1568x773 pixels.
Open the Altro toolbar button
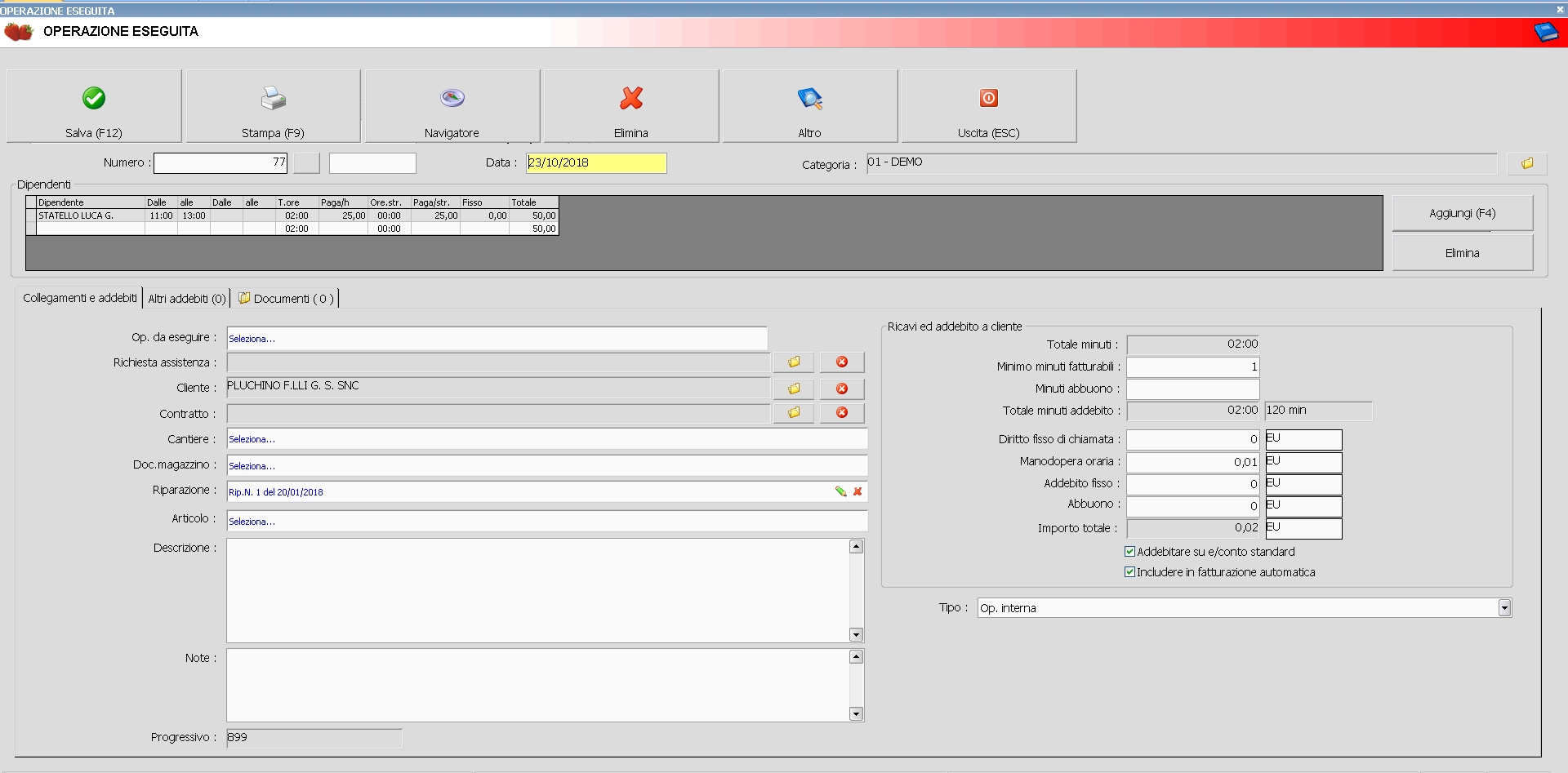tap(810, 106)
